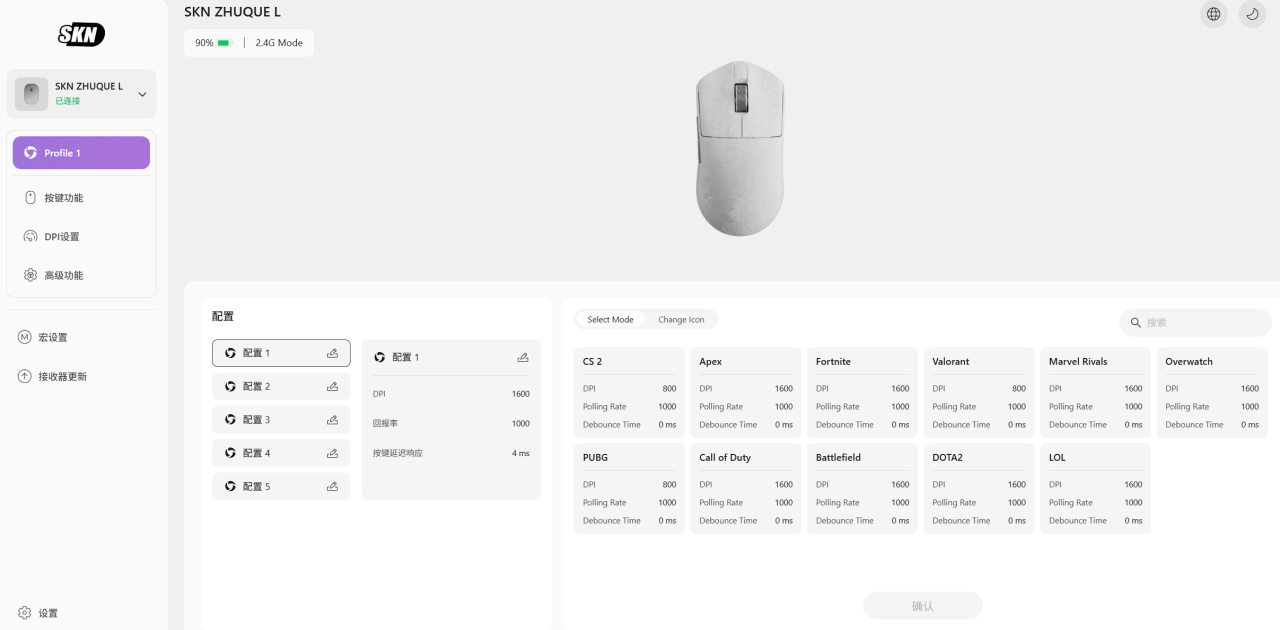Choose the CS 2 preset card
The width and height of the screenshot is (1280, 630).
pos(630,392)
